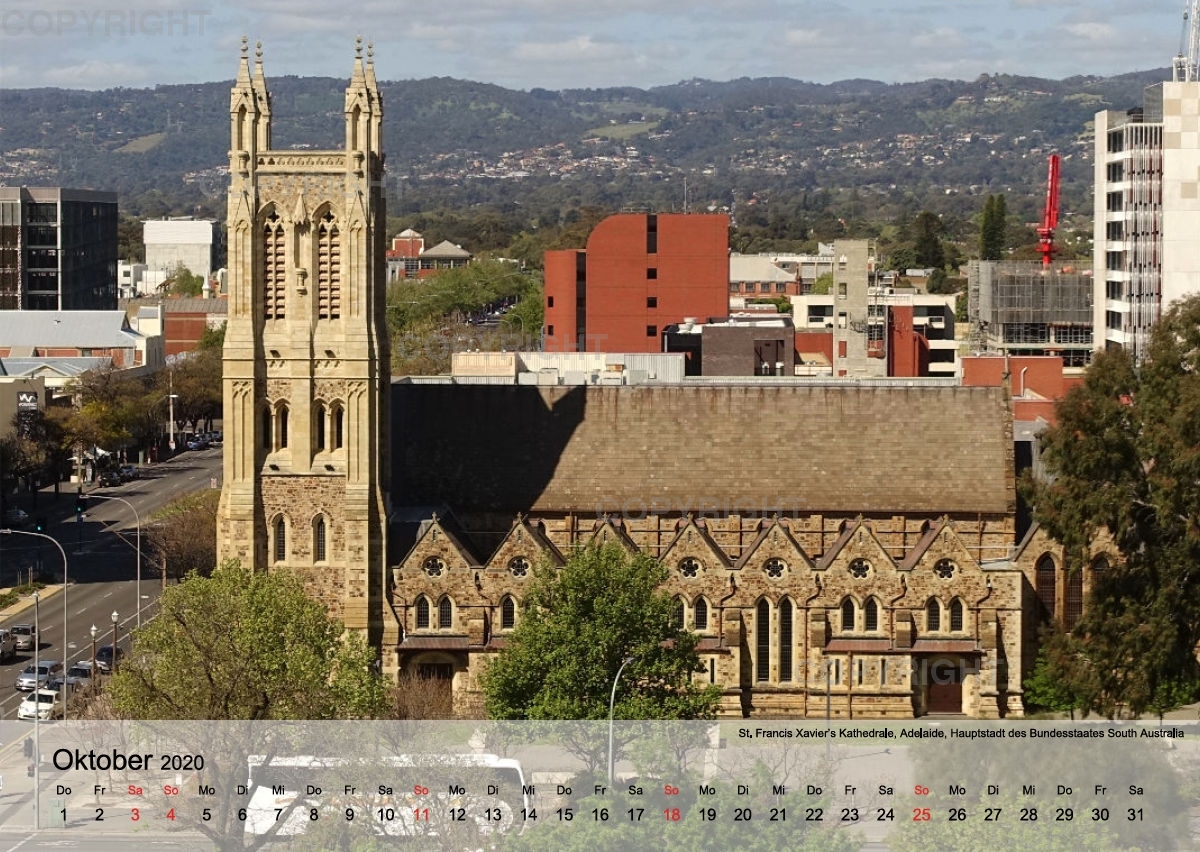
Task: Click the 'Do' weekday label above date 29
Action: tap(1064, 790)
